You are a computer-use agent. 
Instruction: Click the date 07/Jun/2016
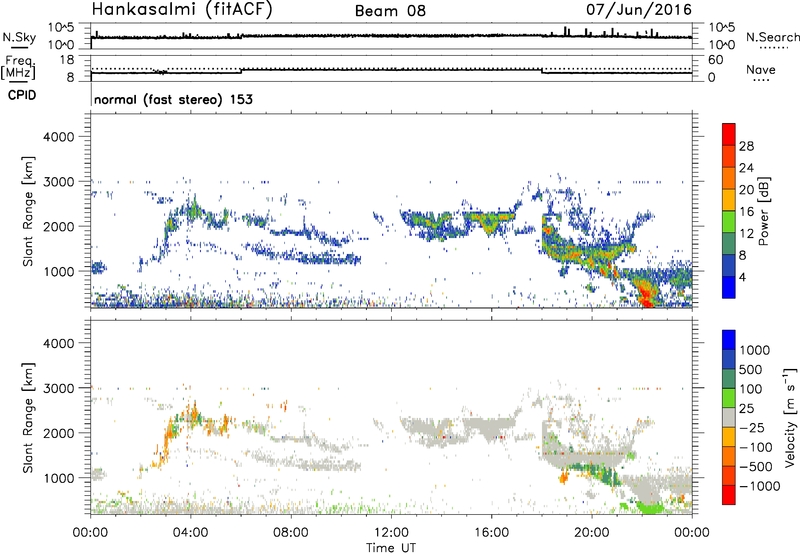click(639, 10)
